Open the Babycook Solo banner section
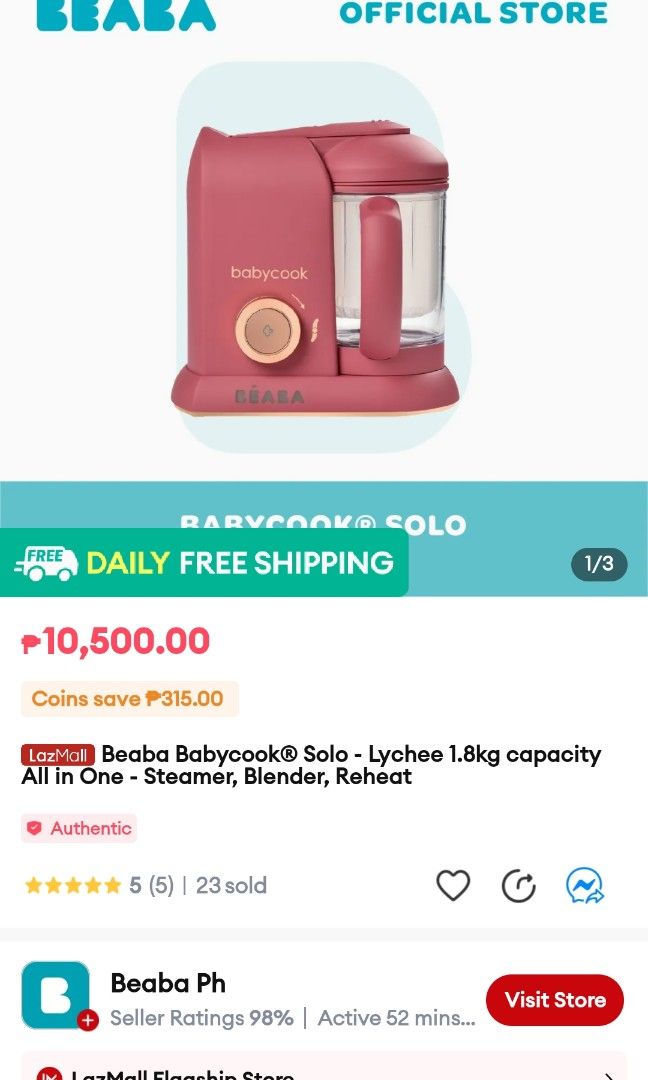648x1080 pixels. click(324, 520)
